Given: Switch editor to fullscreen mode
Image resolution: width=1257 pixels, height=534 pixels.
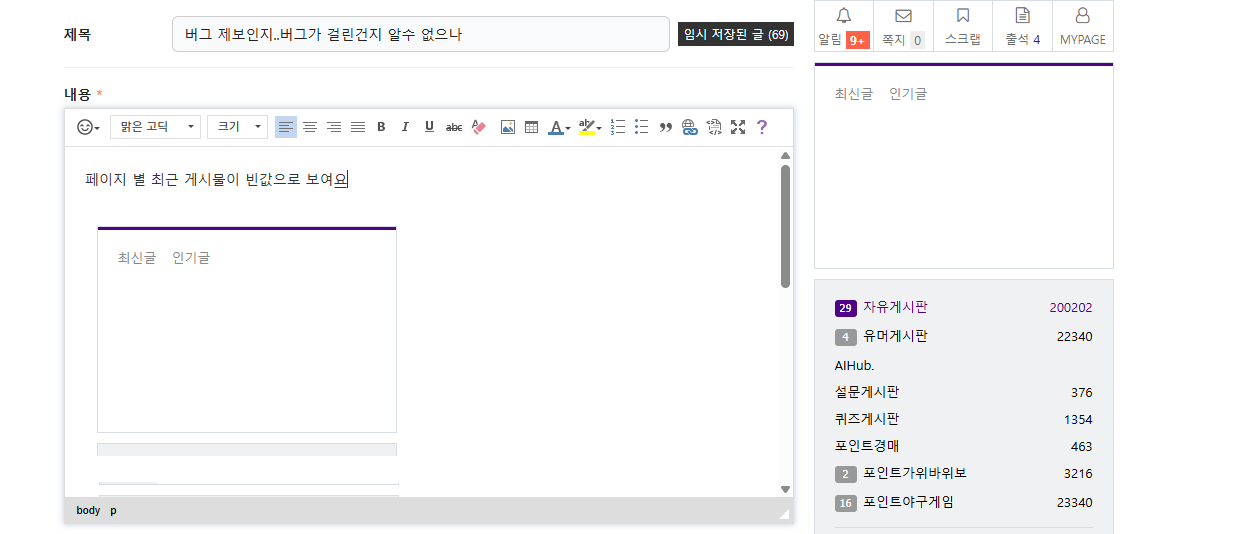Looking at the screenshot, I should click(738, 127).
